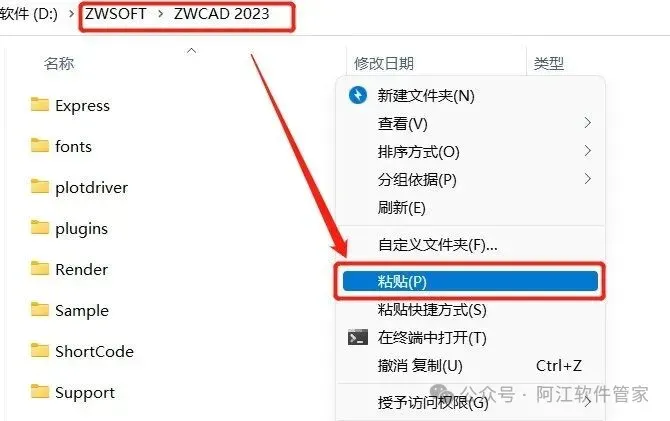Viewport: 670px width, 421px height.
Task: Select the Sample folder icon
Action: click(40, 309)
